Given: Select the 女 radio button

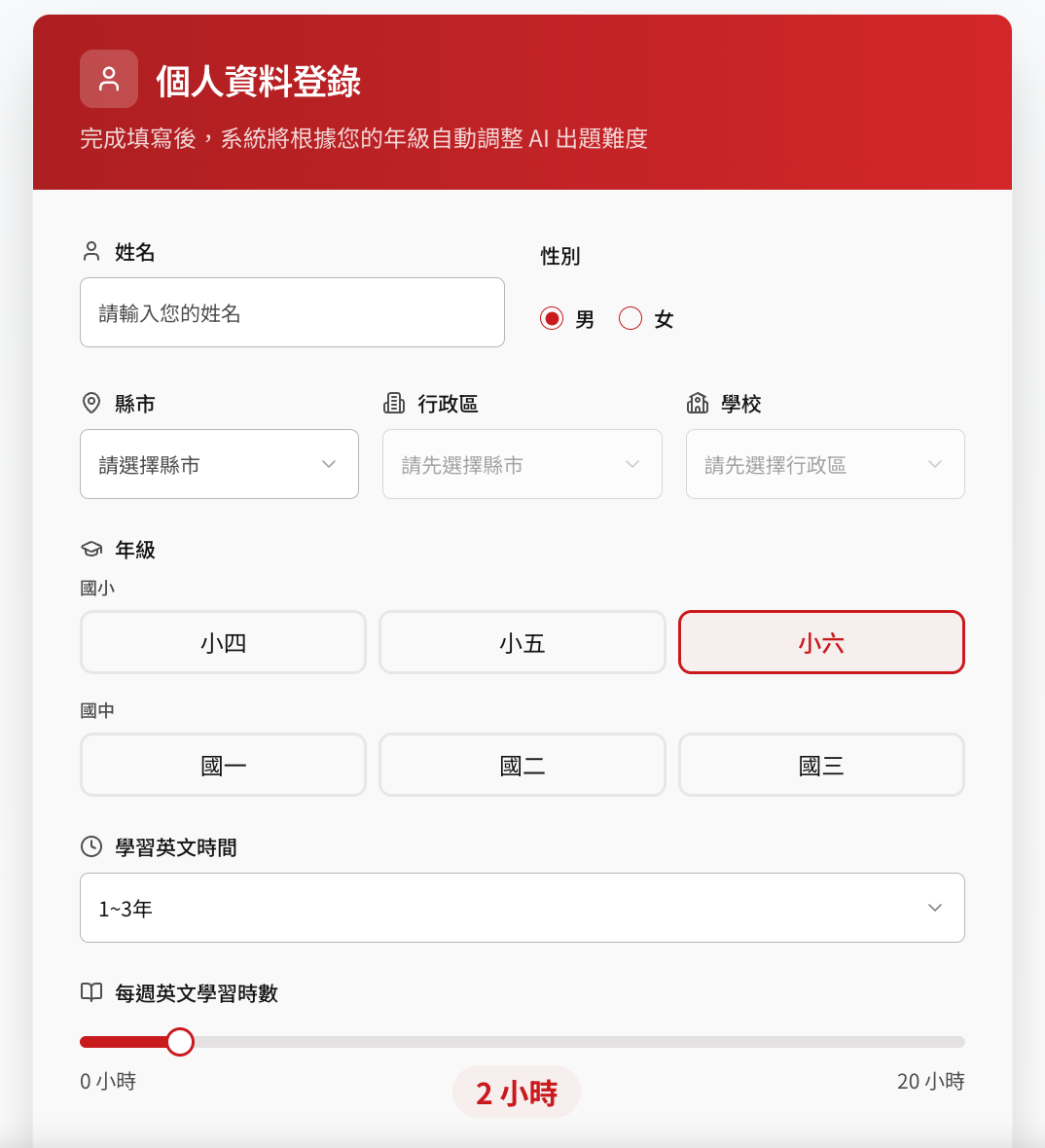Looking at the screenshot, I should pos(631,318).
